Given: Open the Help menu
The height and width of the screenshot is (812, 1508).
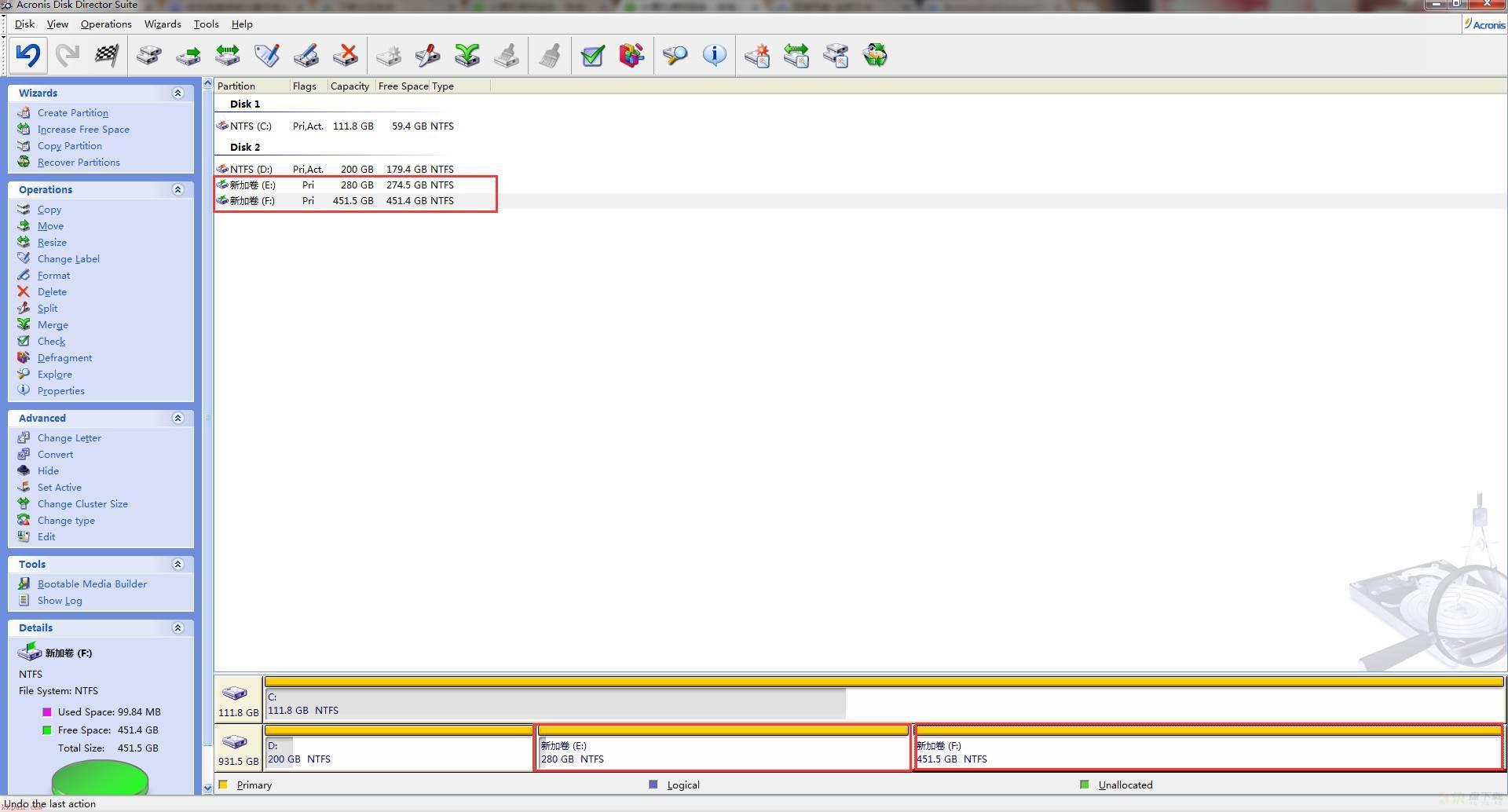Looking at the screenshot, I should point(242,24).
